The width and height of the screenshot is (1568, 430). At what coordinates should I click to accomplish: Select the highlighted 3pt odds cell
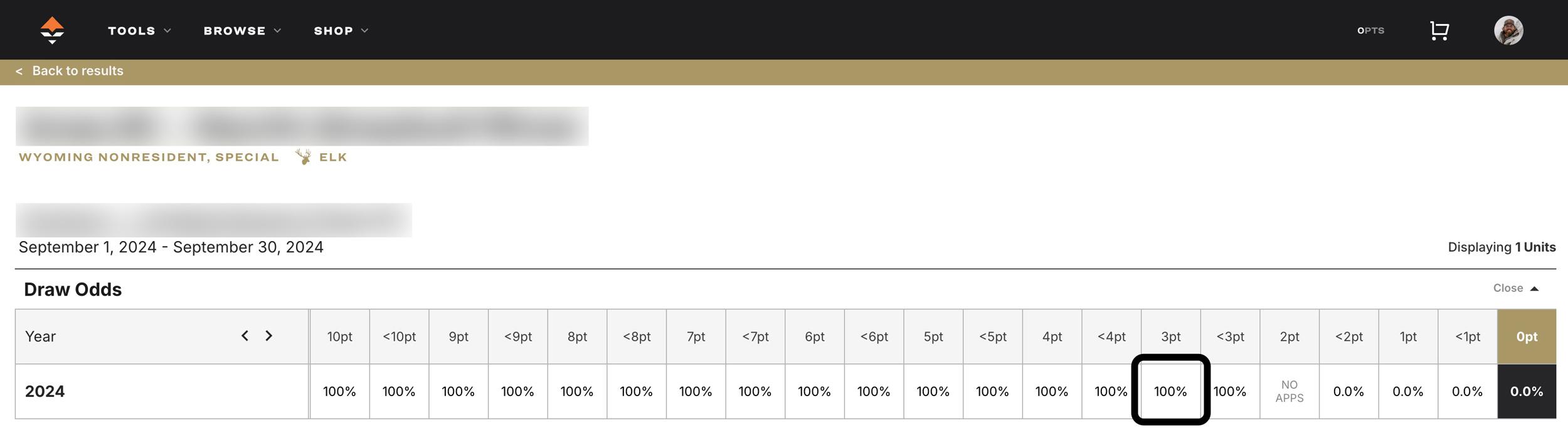(1172, 390)
